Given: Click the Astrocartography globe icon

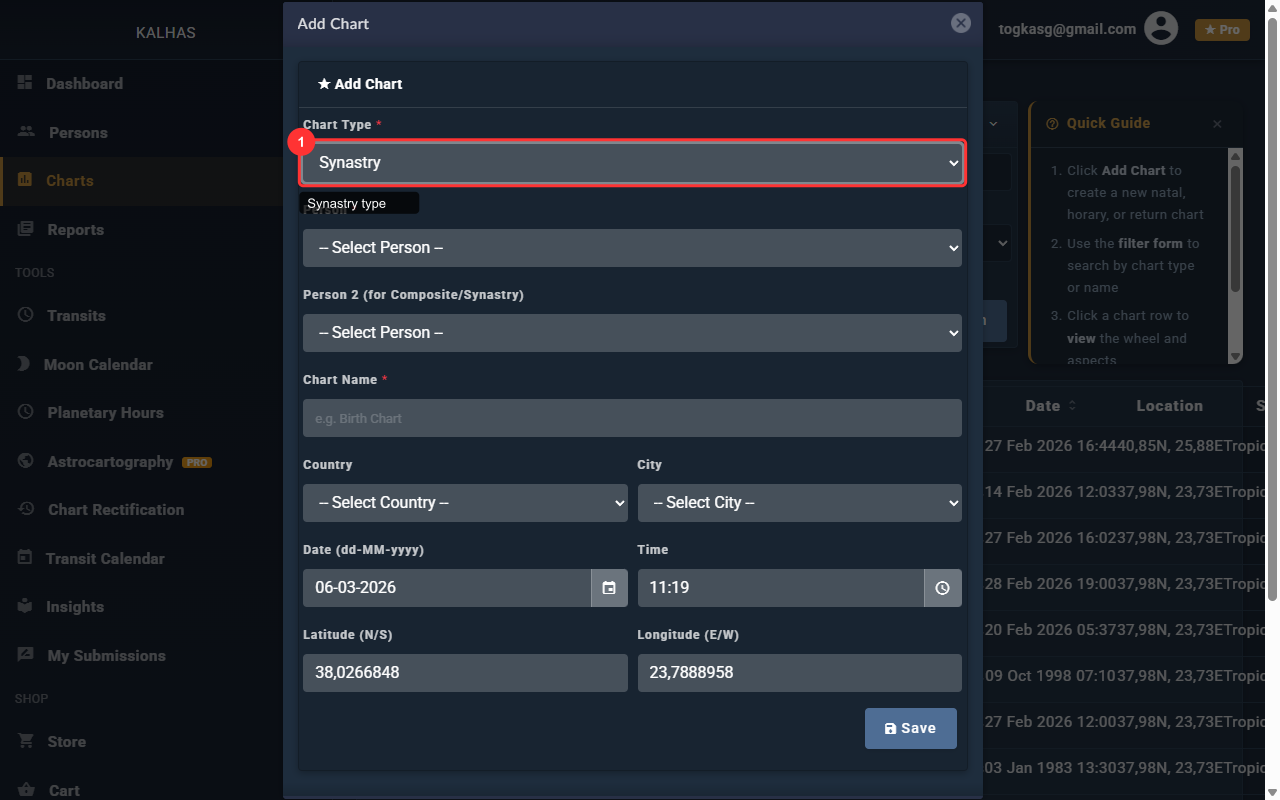Looking at the screenshot, I should [26, 461].
